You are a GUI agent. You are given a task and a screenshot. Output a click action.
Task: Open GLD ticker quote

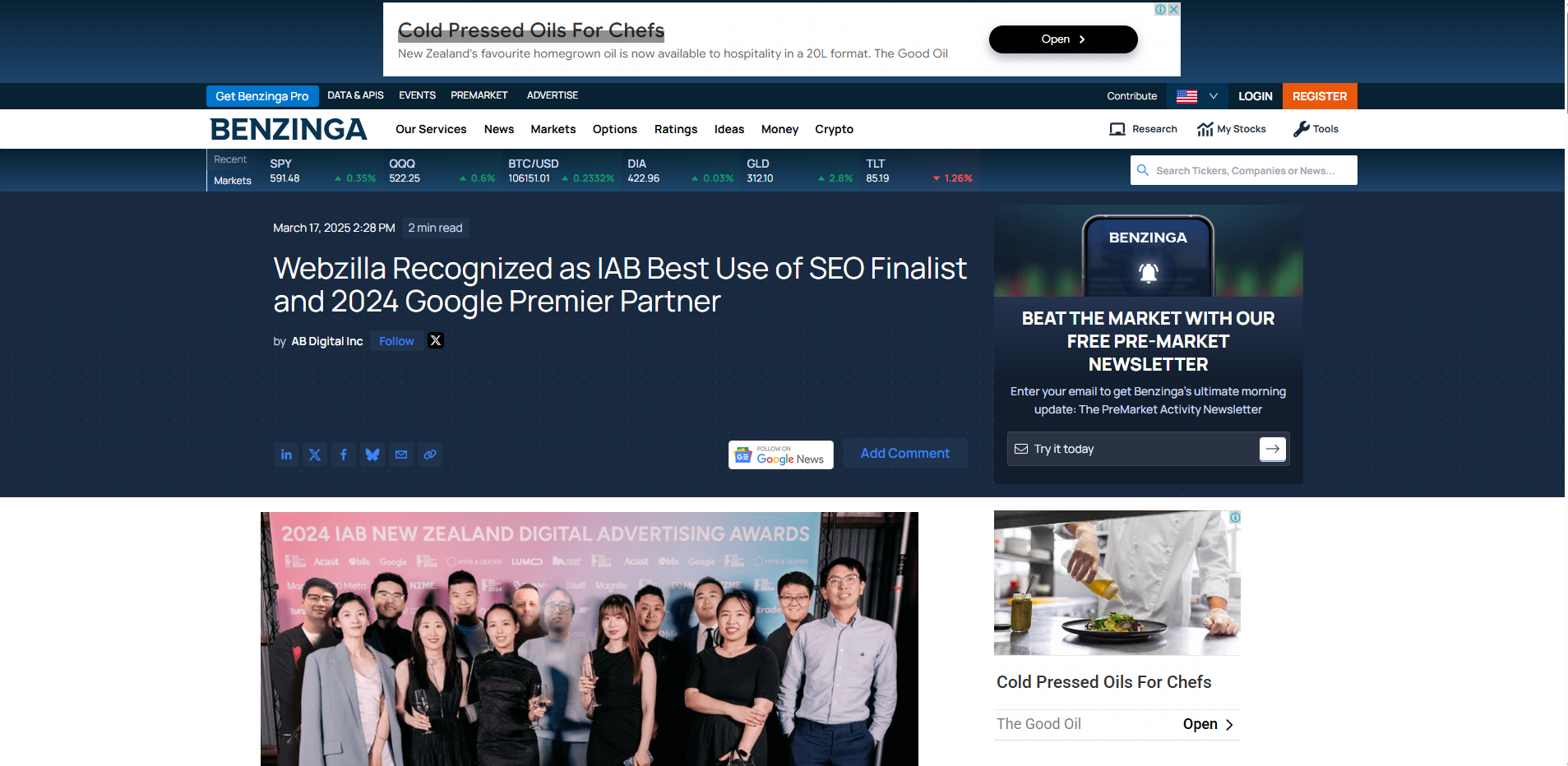coord(799,170)
